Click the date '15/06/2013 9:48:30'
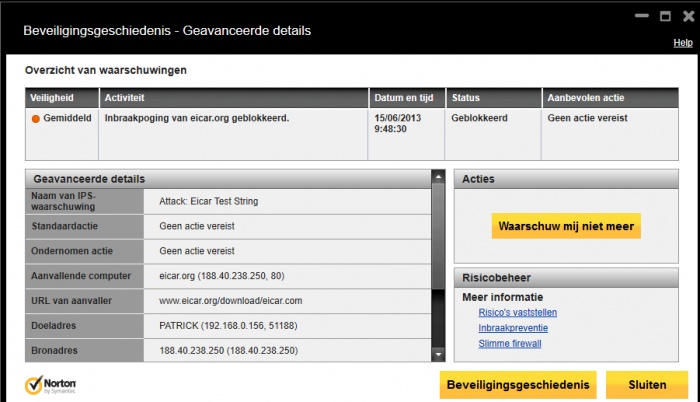The height and width of the screenshot is (402, 700). (x=397, y=123)
